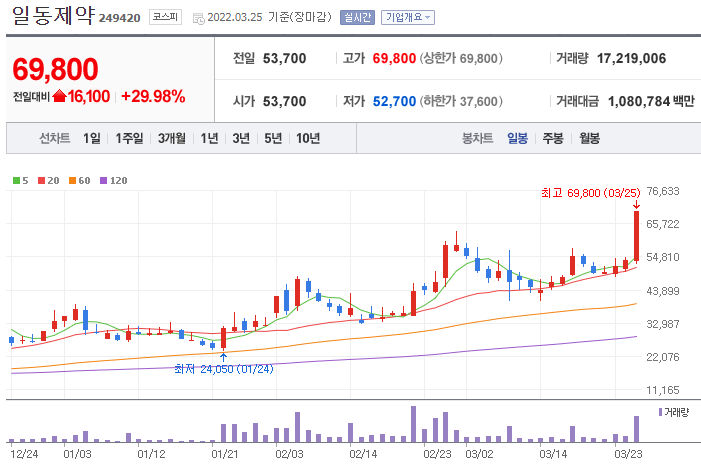Image resolution: width=701 pixels, height=465 pixels.
Task: Click the calendar clock icon beside the date
Action: click(x=198, y=18)
